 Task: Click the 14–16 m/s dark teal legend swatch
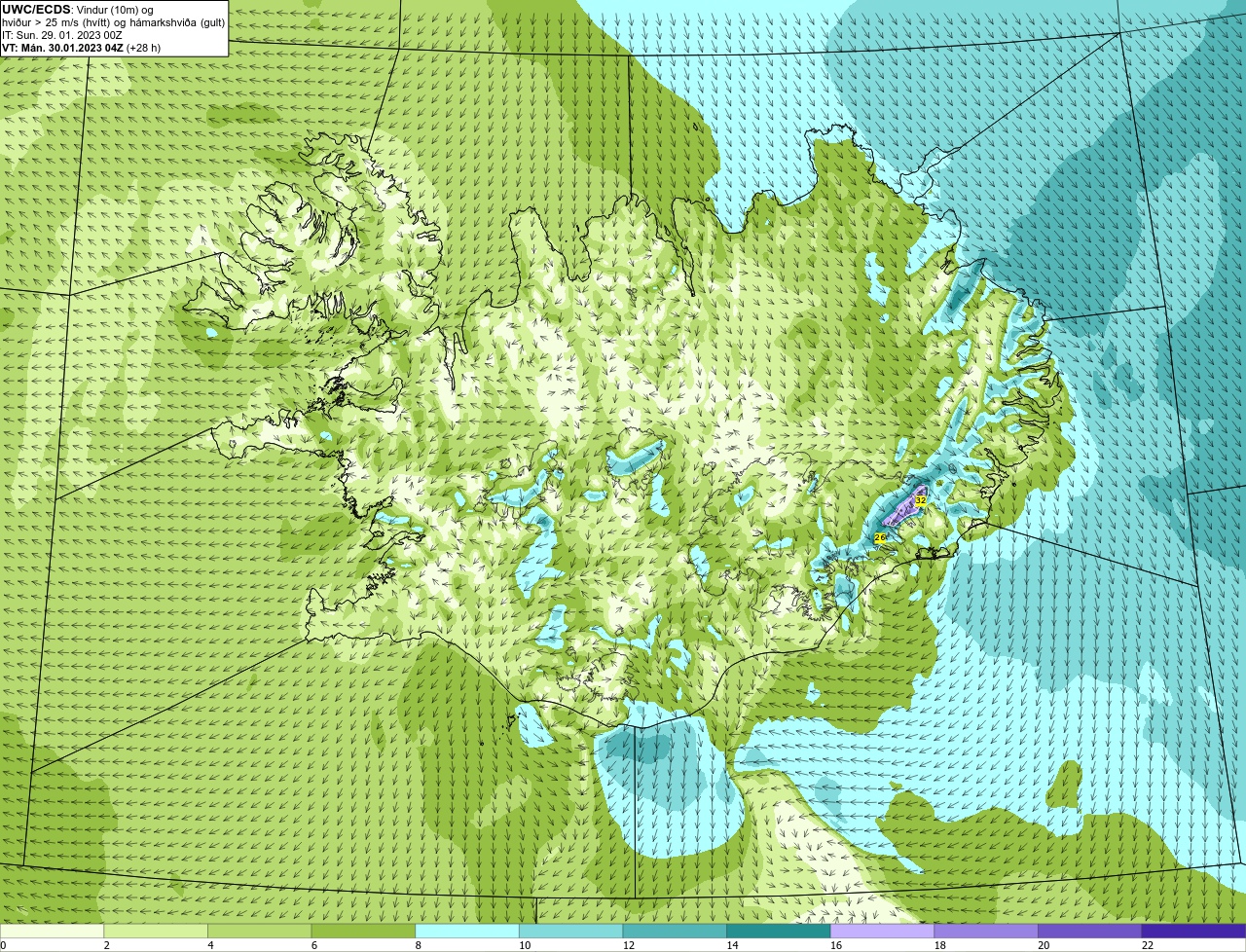779,931
